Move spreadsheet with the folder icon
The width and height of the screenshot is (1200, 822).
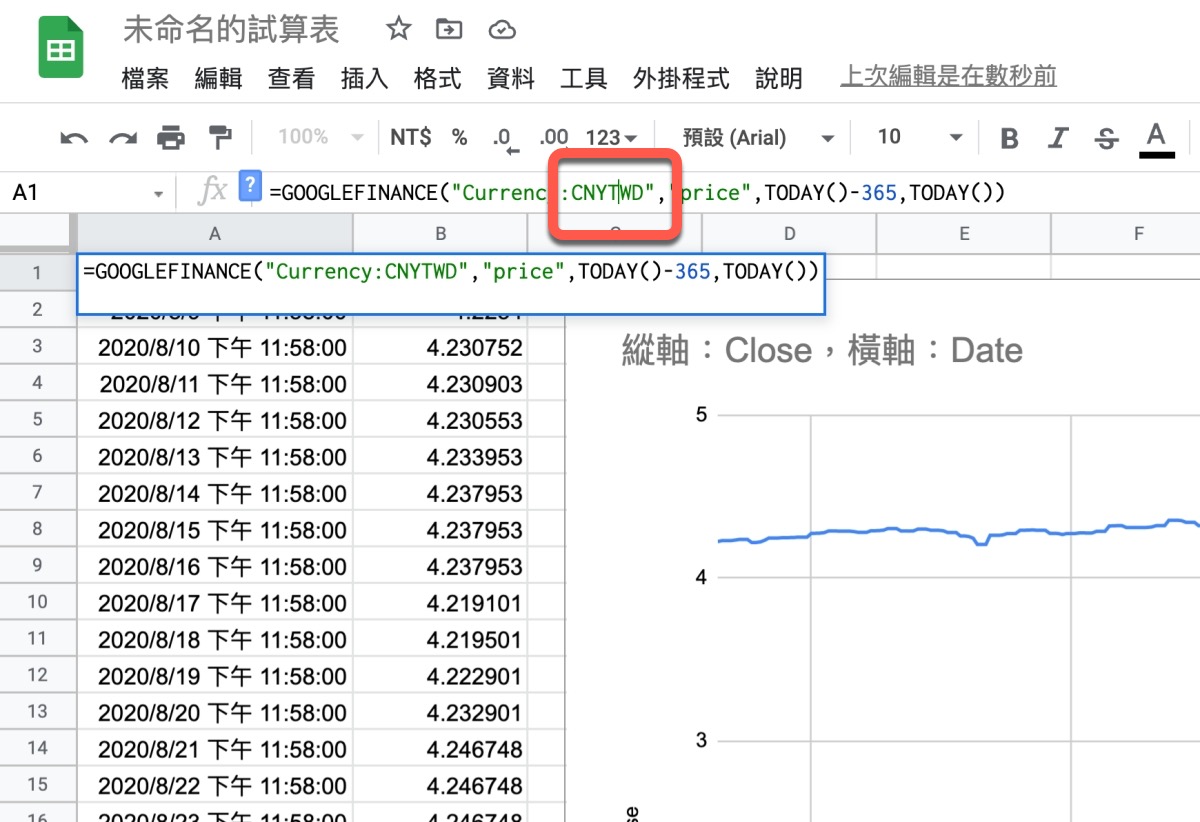click(x=450, y=30)
